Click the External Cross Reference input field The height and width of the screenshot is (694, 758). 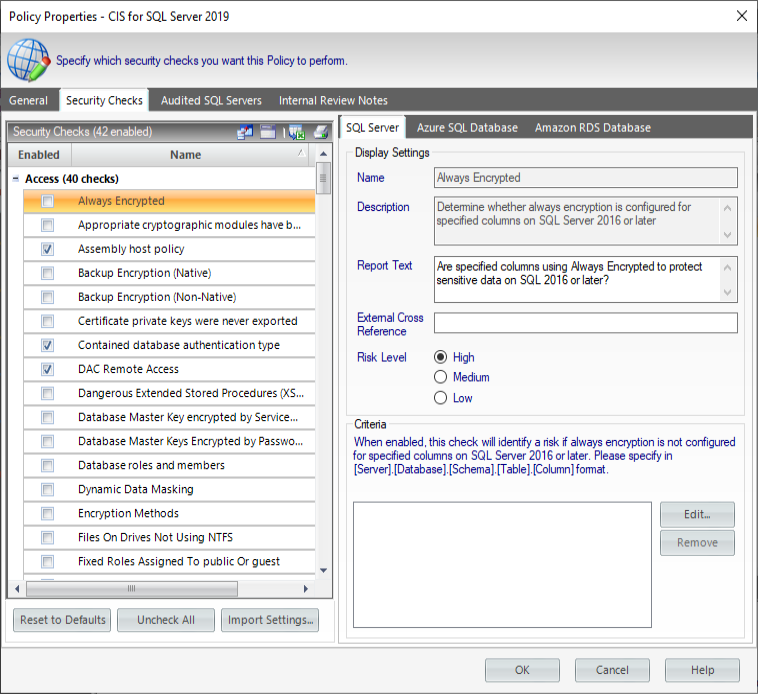pyautogui.click(x=585, y=323)
